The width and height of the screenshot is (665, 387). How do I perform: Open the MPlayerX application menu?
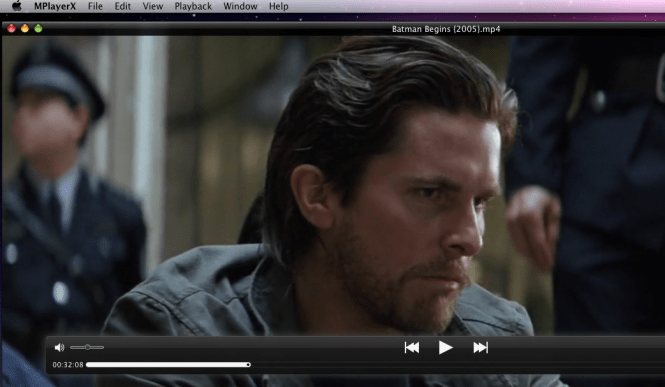pos(55,6)
